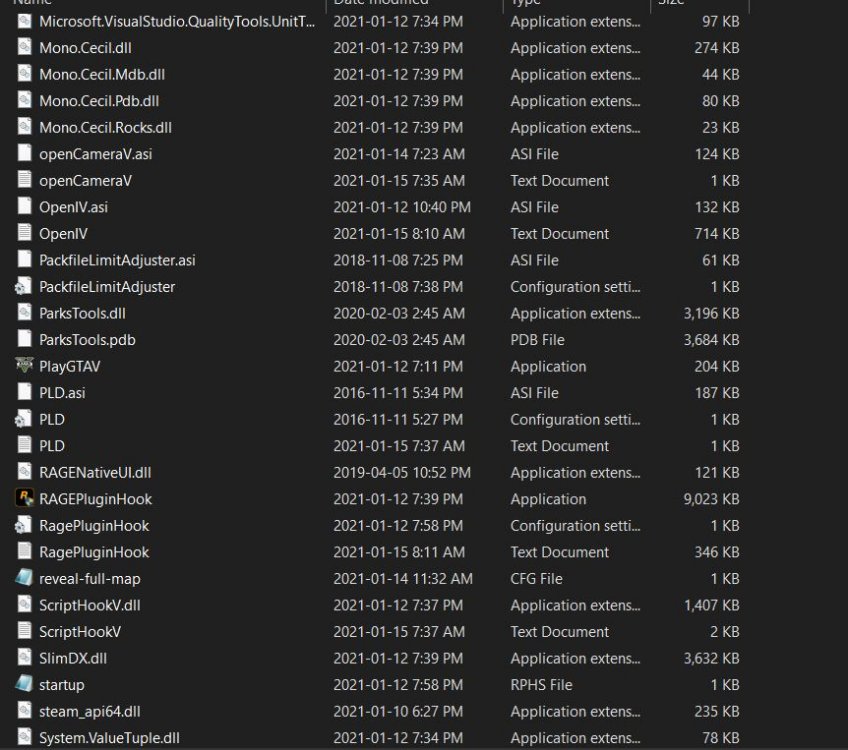Select the RagePluginHook text document name
848x750 pixels.
(x=94, y=552)
